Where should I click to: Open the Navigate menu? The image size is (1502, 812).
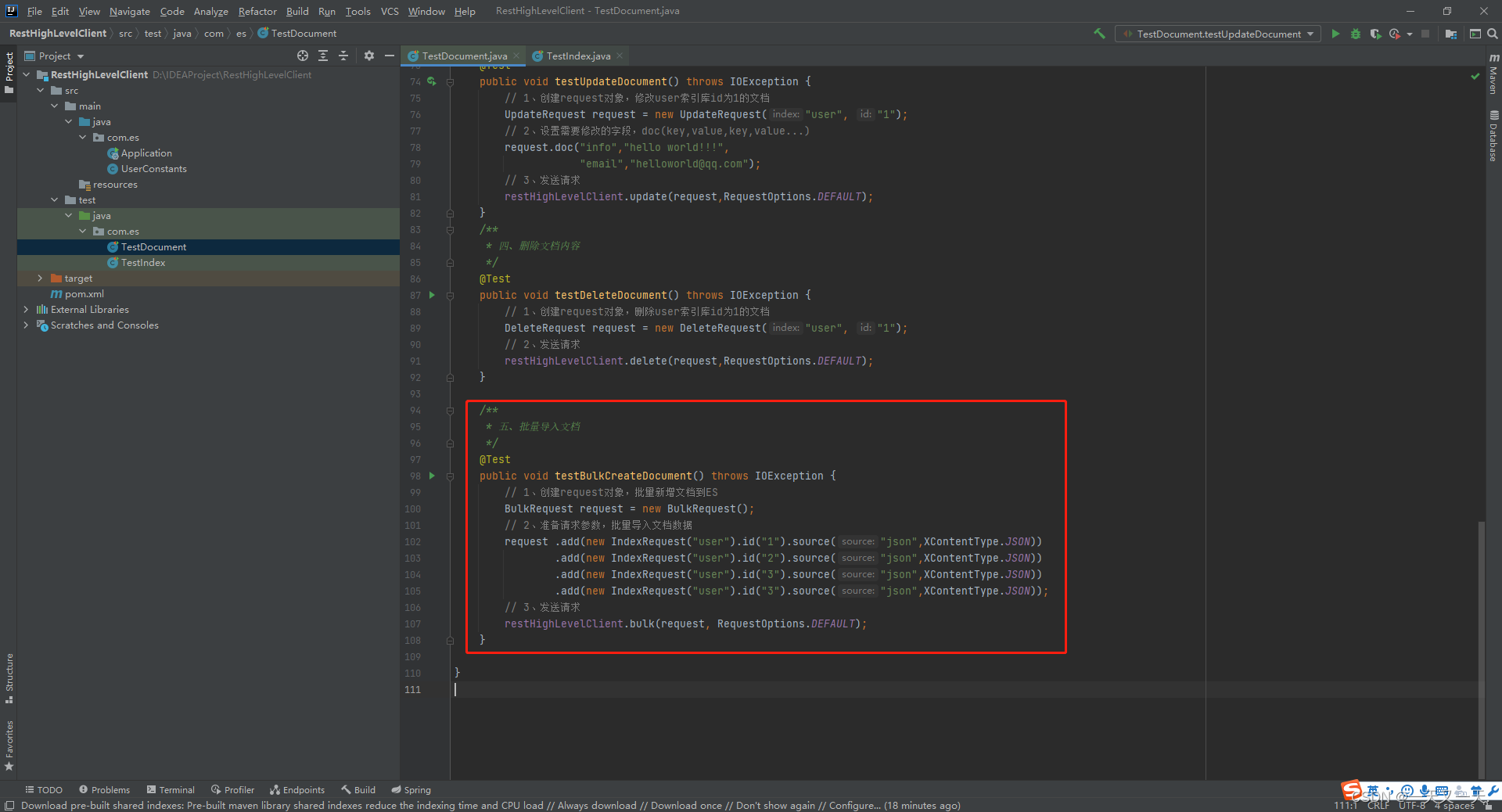coord(130,11)
